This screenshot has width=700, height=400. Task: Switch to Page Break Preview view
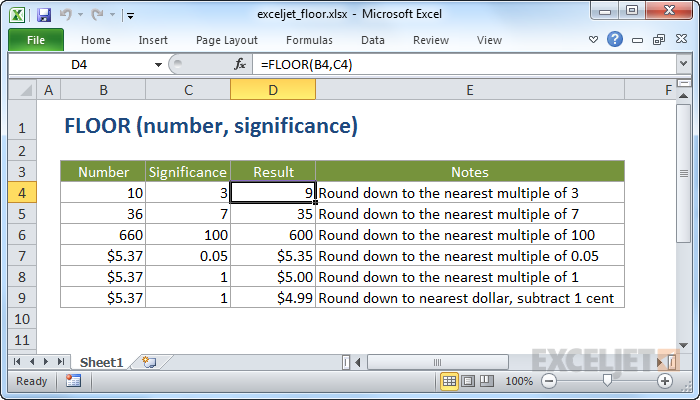click(486, 381)
